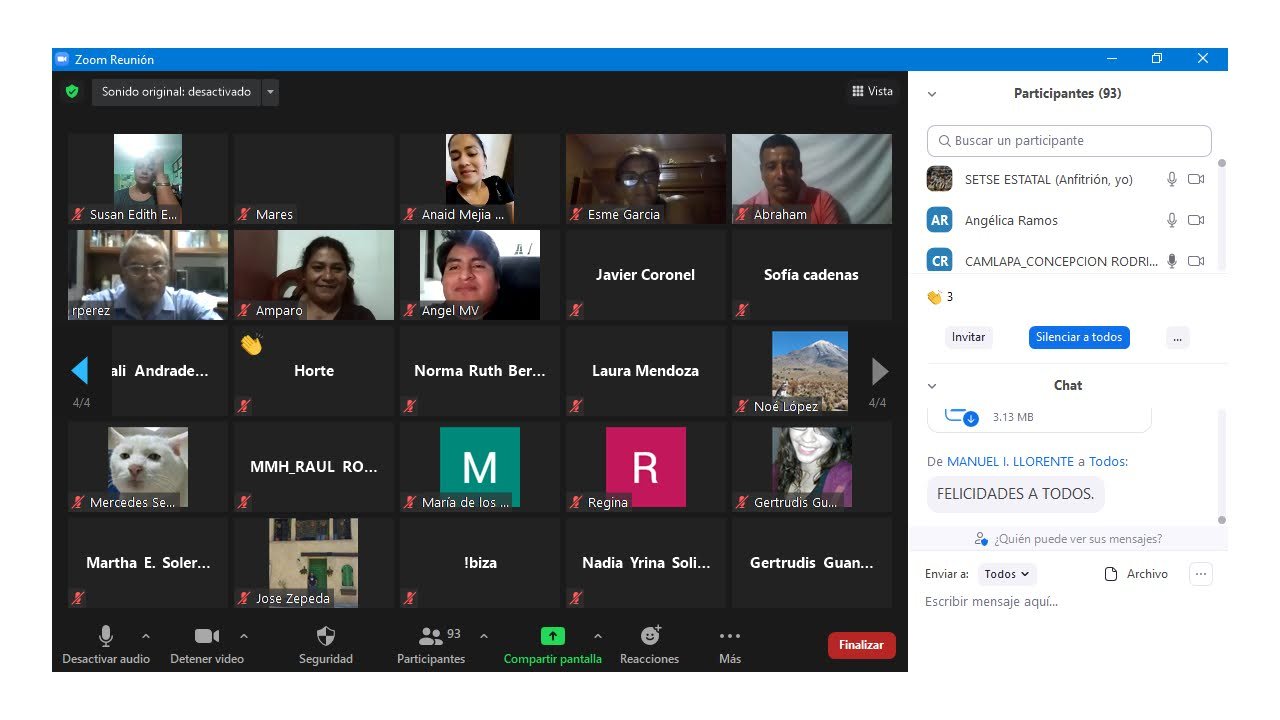Open the Enviar a Todos dropdown
The height and width of the screenshot is (720, 1280).
(x=1007, y=574)
